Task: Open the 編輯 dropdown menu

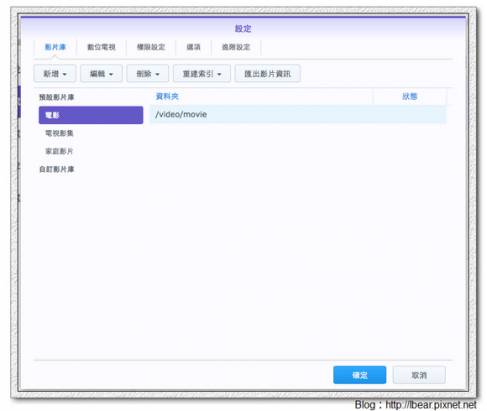Action: click(x=101, y=74)
